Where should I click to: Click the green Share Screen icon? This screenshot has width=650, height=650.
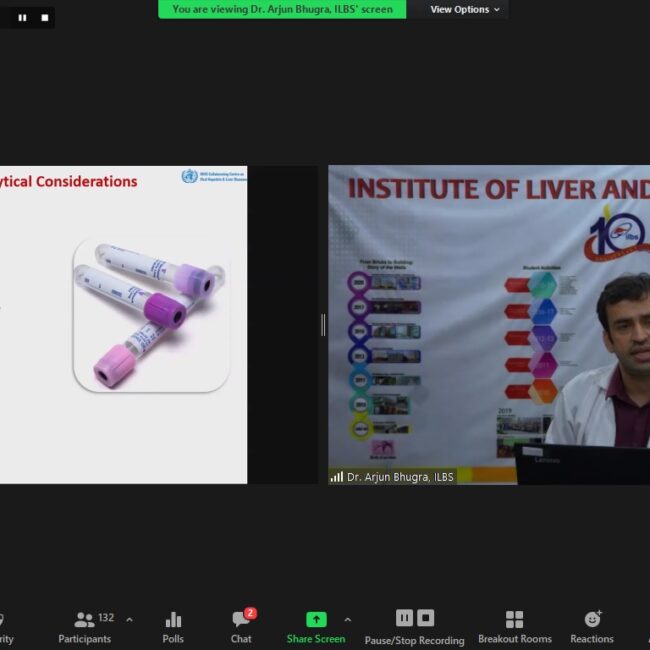click(316, 620)
